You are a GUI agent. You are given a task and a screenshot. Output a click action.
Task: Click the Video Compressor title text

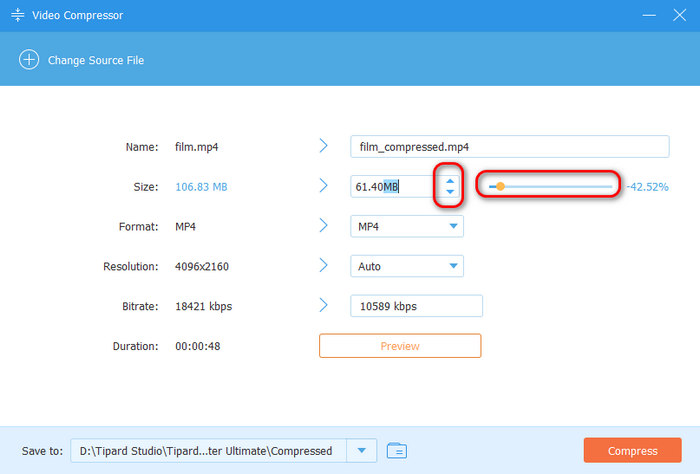pyautogui.click(x=77, y=15)
